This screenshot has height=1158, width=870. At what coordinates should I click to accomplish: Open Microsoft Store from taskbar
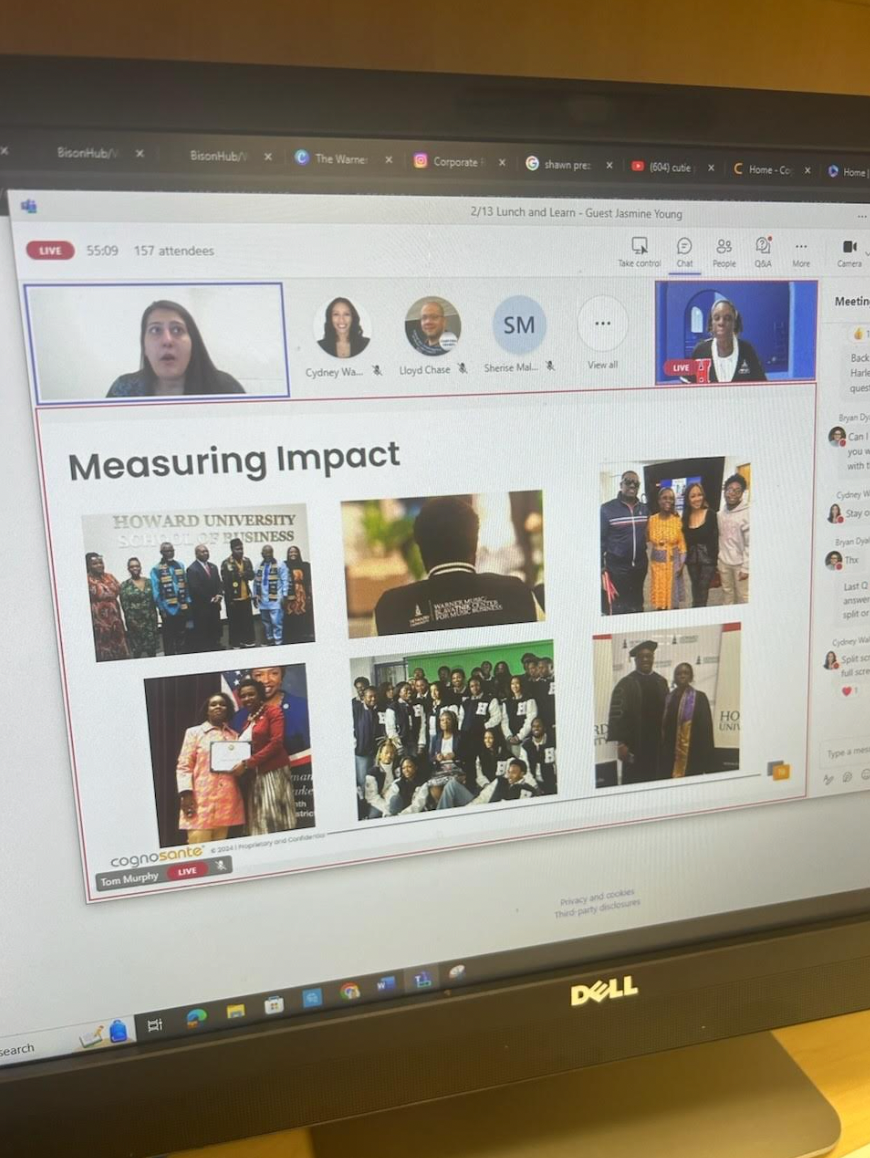(x=274, y=1005)
